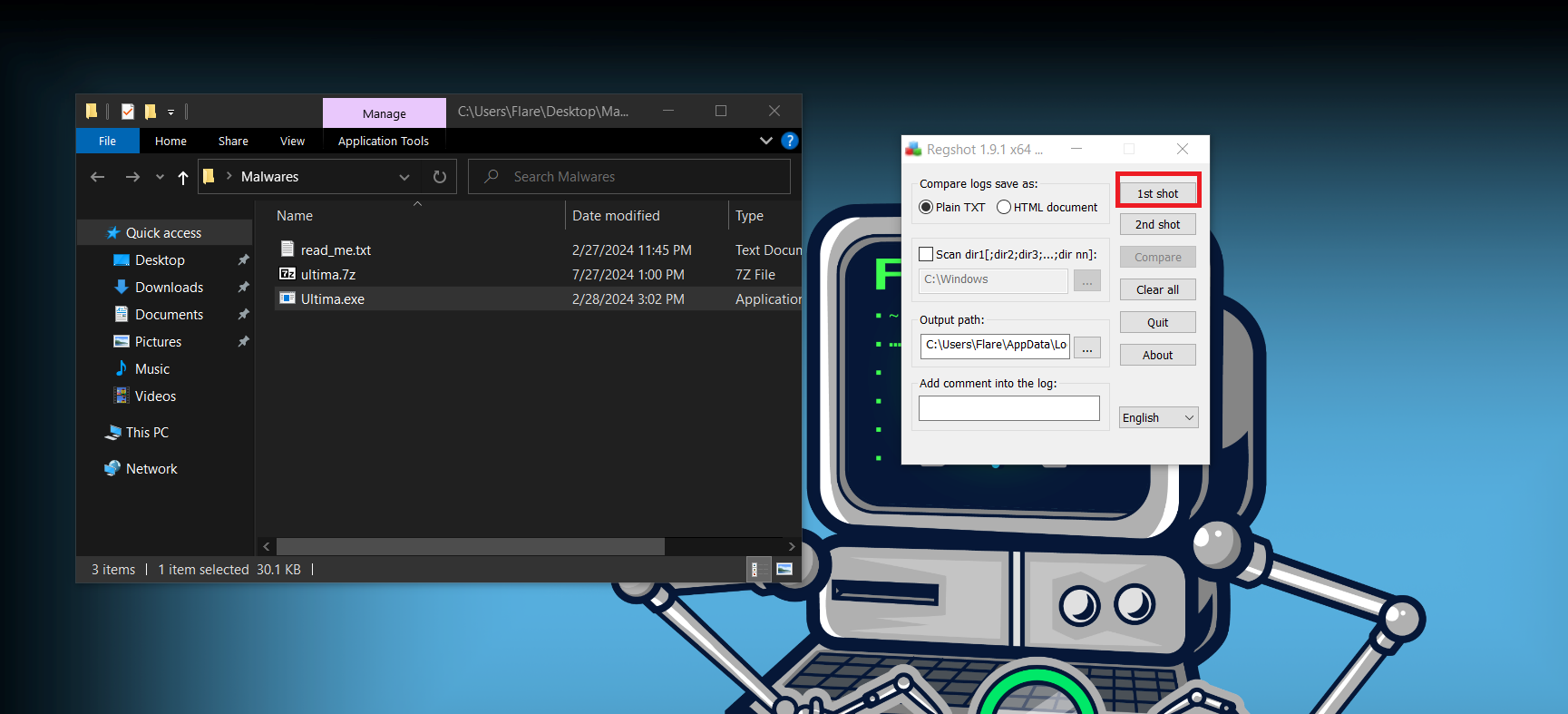Viewport: 1568px width, 714px height.
Task: Expand the Malwares breadcrumb chevron
Action: coord(229,176)
